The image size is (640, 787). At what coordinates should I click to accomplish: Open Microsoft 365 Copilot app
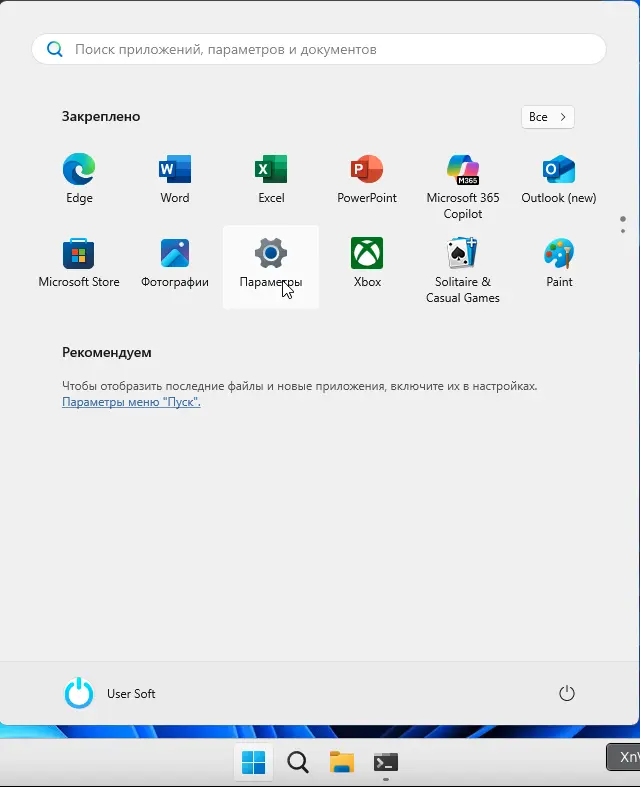(x=463, y=186)
